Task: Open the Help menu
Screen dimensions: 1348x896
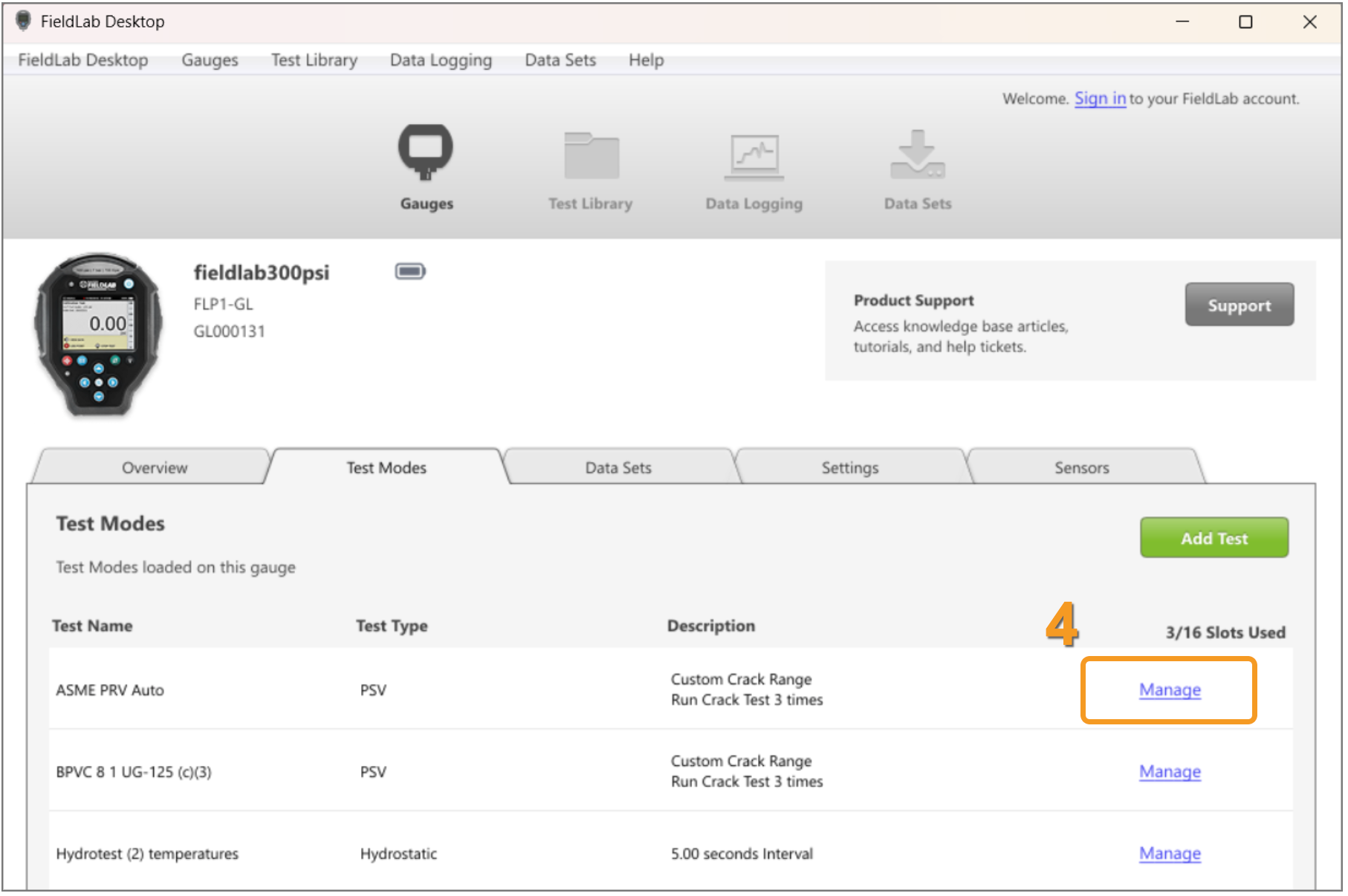Action: [647, 60]
